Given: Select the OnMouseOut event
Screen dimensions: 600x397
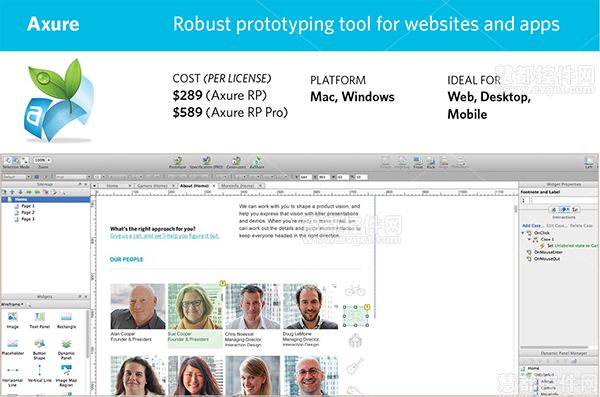Looking at the screenshot, I should (547, 259).
